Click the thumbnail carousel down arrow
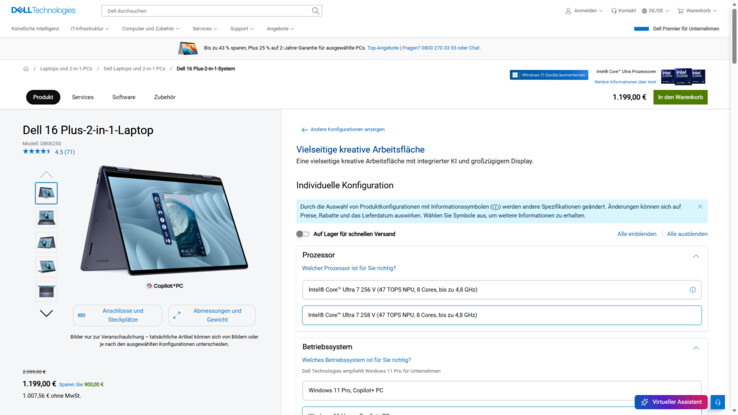Screen dimensions: 738x415 [x=46, y=313]
